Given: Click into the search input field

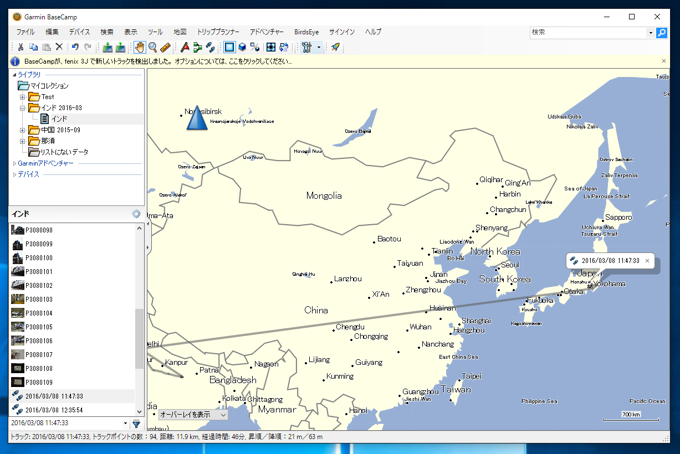Looking at the screenshot, I should (x=588, y=33).
